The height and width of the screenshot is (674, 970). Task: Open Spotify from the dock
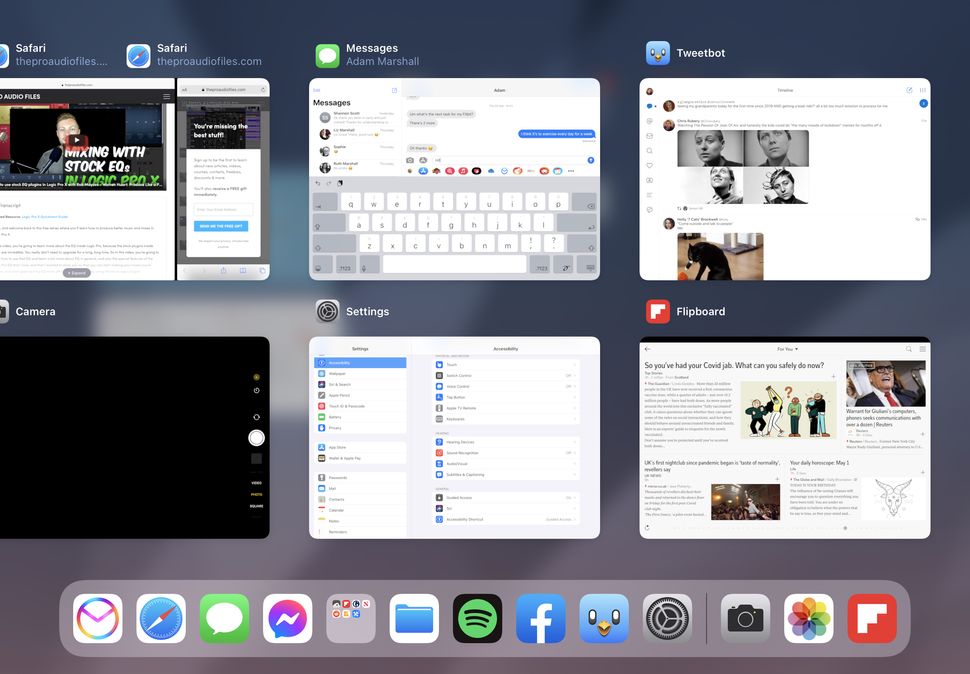click(477, 618)
